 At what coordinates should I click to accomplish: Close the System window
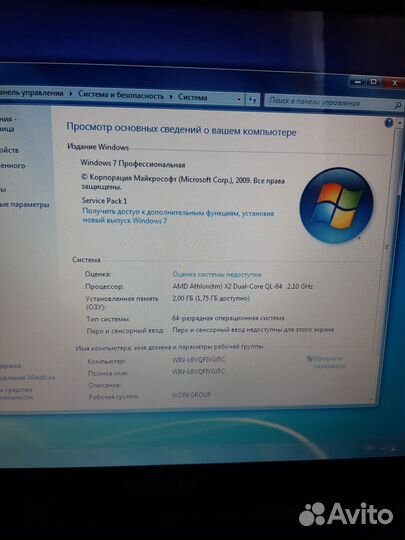pos(394,83)
